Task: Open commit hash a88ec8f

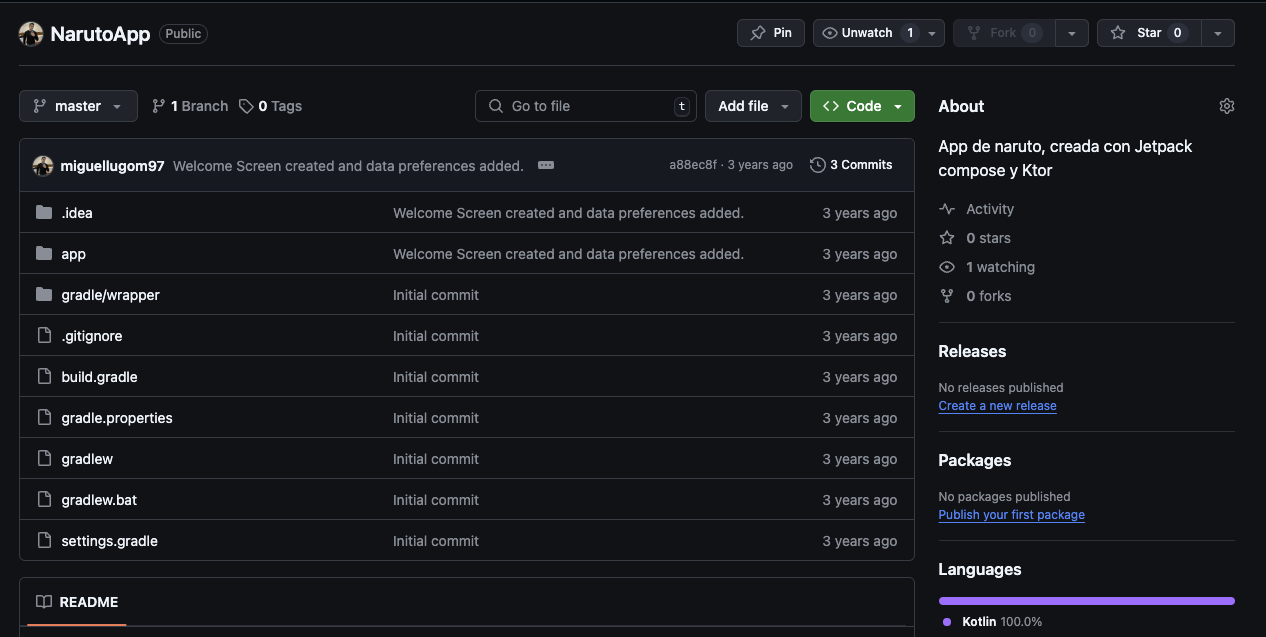Action: tap(693, 165)
